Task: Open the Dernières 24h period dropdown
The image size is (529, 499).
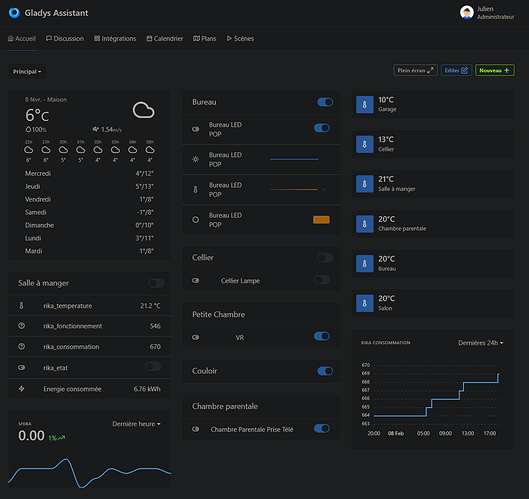Action: click(480, 343)
